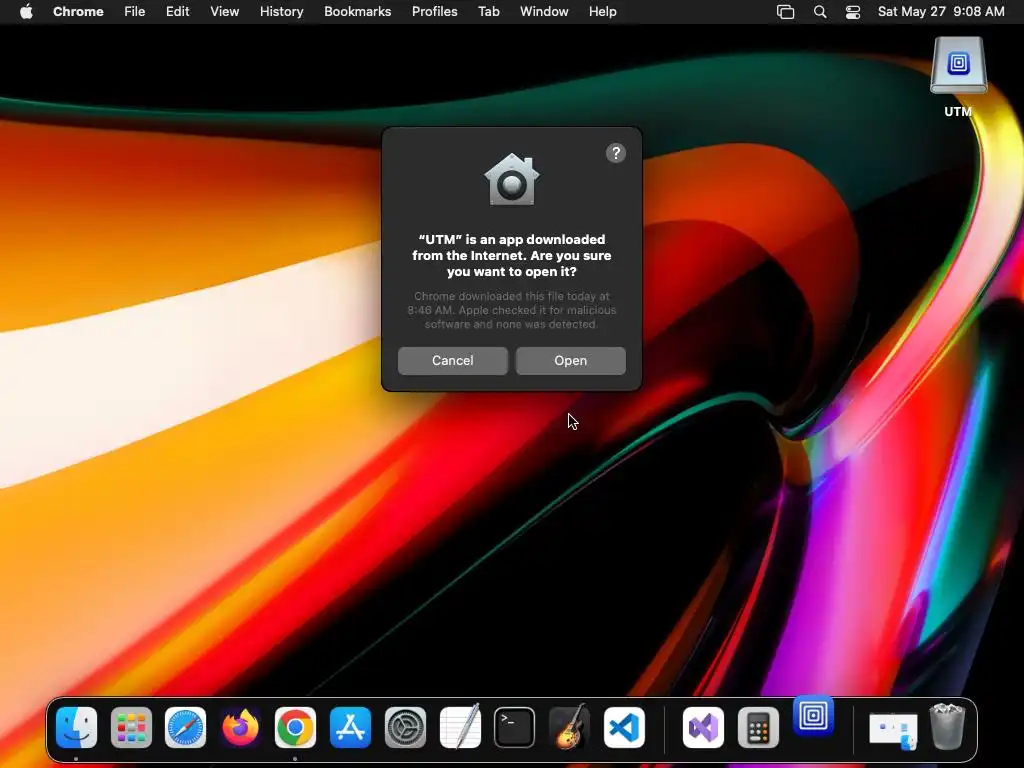Open the Bookmarks menu
The height and width of the screenshot is (768, 1024).
(357, 11)
